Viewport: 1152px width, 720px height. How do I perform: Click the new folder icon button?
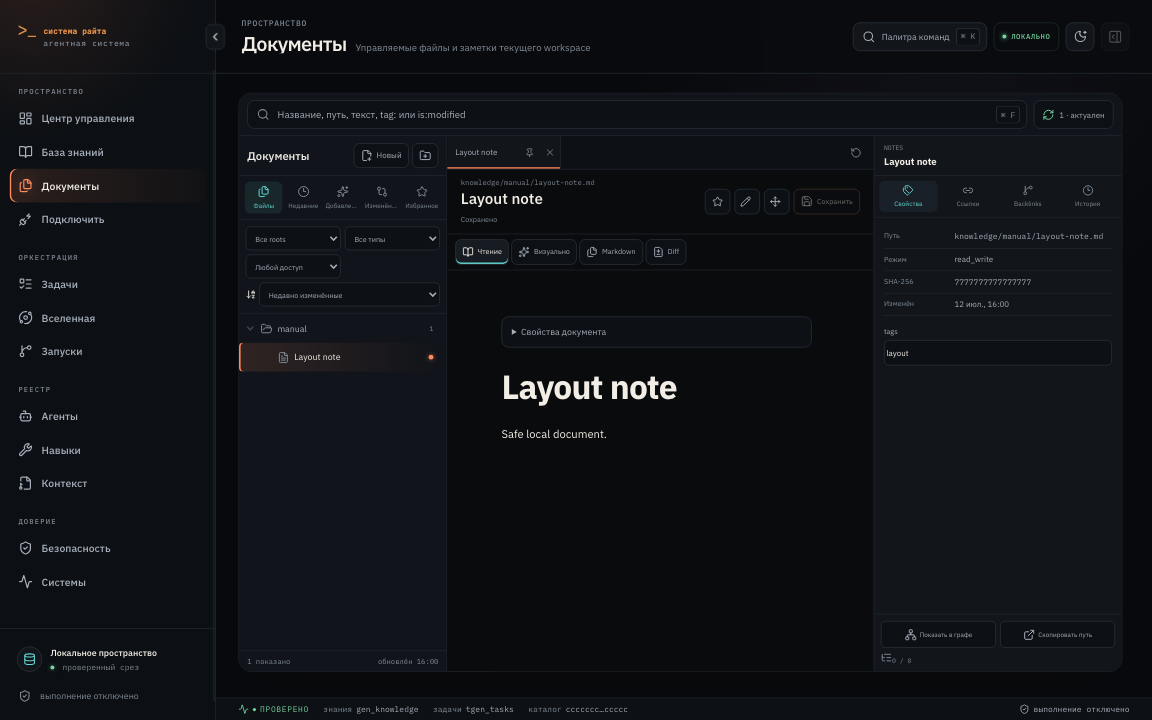coord(425,156)
